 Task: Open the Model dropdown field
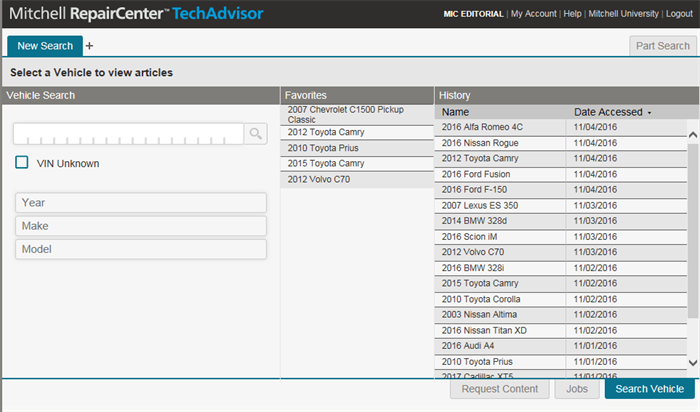click(141, 249)
